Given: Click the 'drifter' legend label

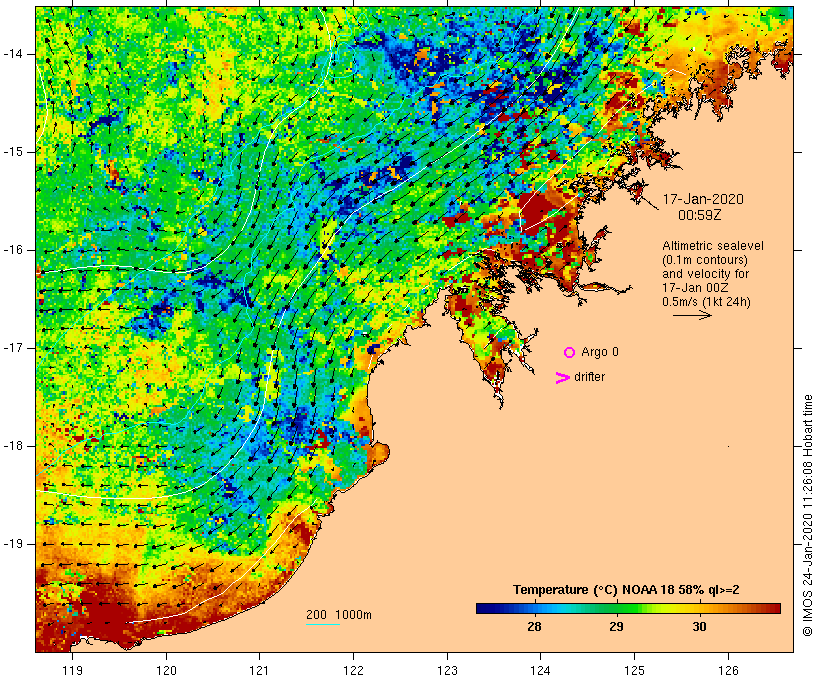Looking at the screenshot, I should tap(589, 377).
